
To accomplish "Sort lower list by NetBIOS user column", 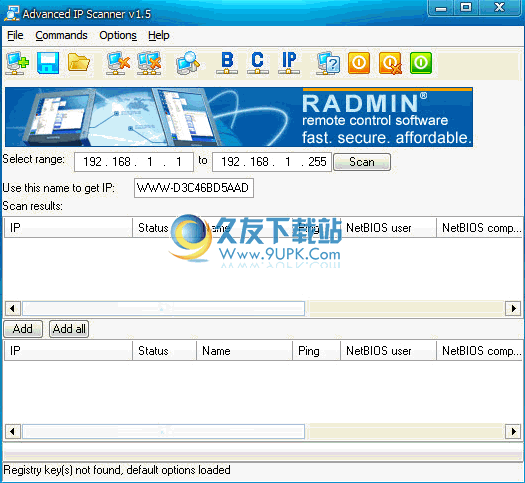I will pos(388,351).
